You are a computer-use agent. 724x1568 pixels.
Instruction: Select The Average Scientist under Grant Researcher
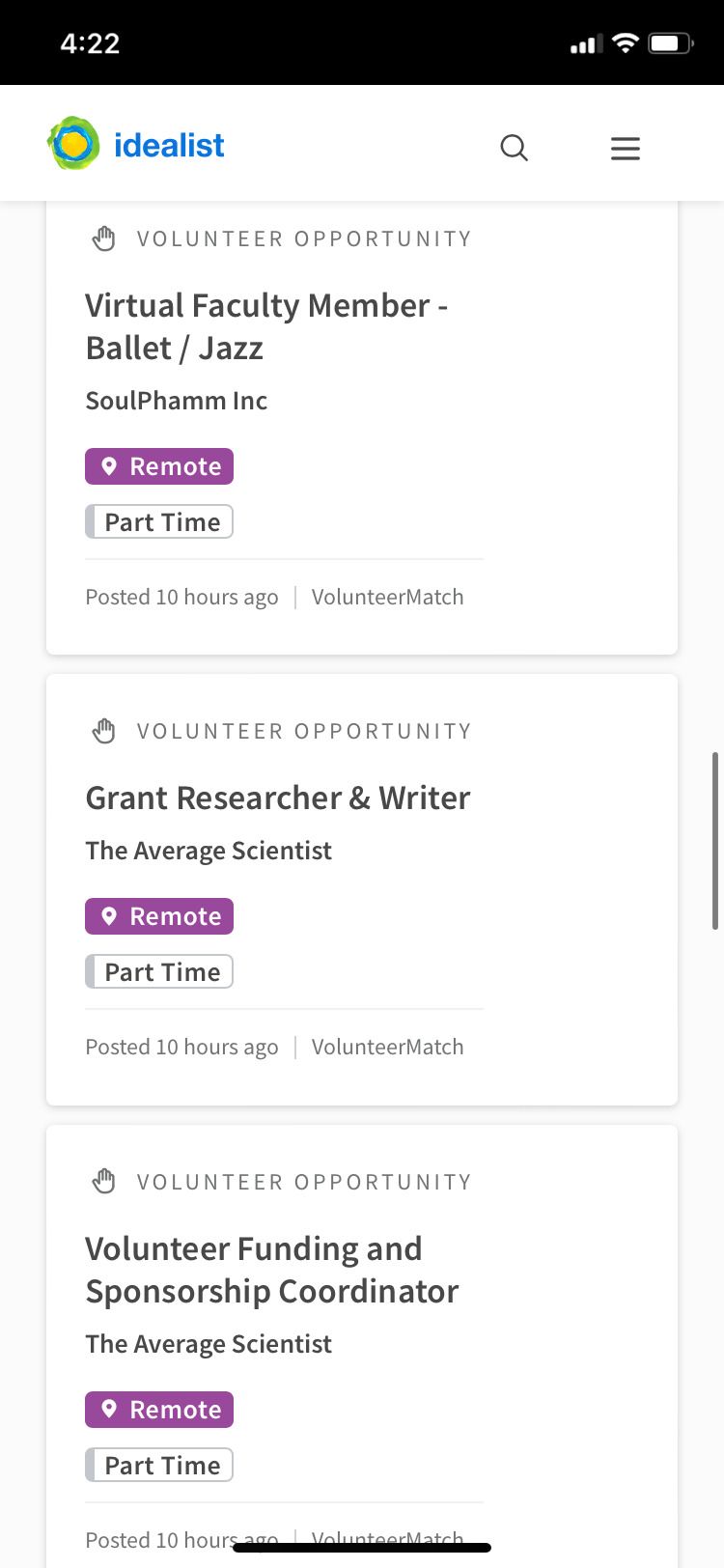click(x=208, y=851)
